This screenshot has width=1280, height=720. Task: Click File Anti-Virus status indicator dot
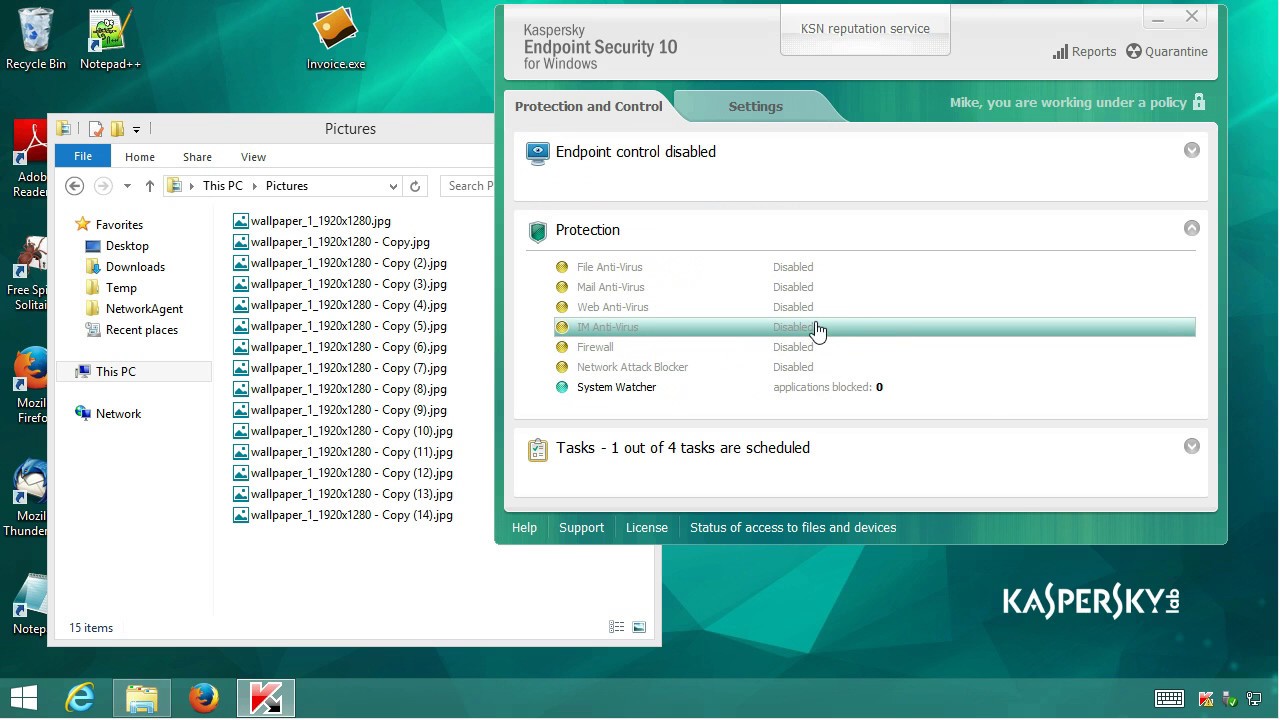tap(562, 267)
